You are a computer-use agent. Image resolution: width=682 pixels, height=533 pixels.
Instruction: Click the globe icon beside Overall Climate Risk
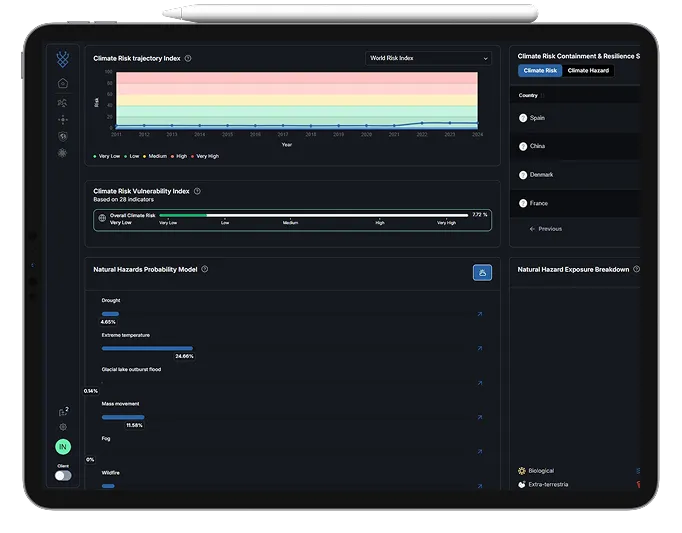[102, 218]
